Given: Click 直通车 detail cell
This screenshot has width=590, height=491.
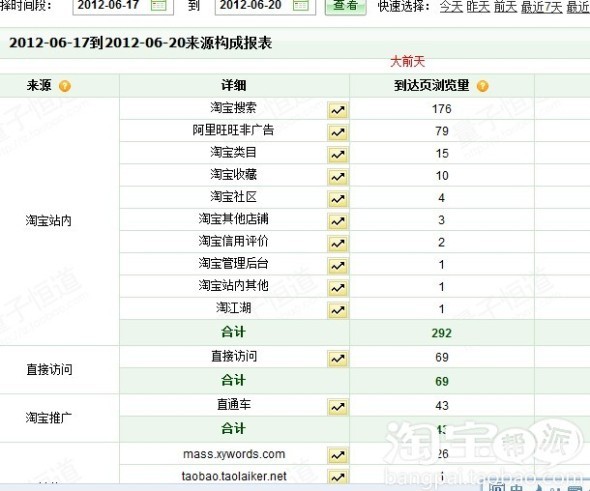Looking at the screenshot, I should [x=233, y=404].
